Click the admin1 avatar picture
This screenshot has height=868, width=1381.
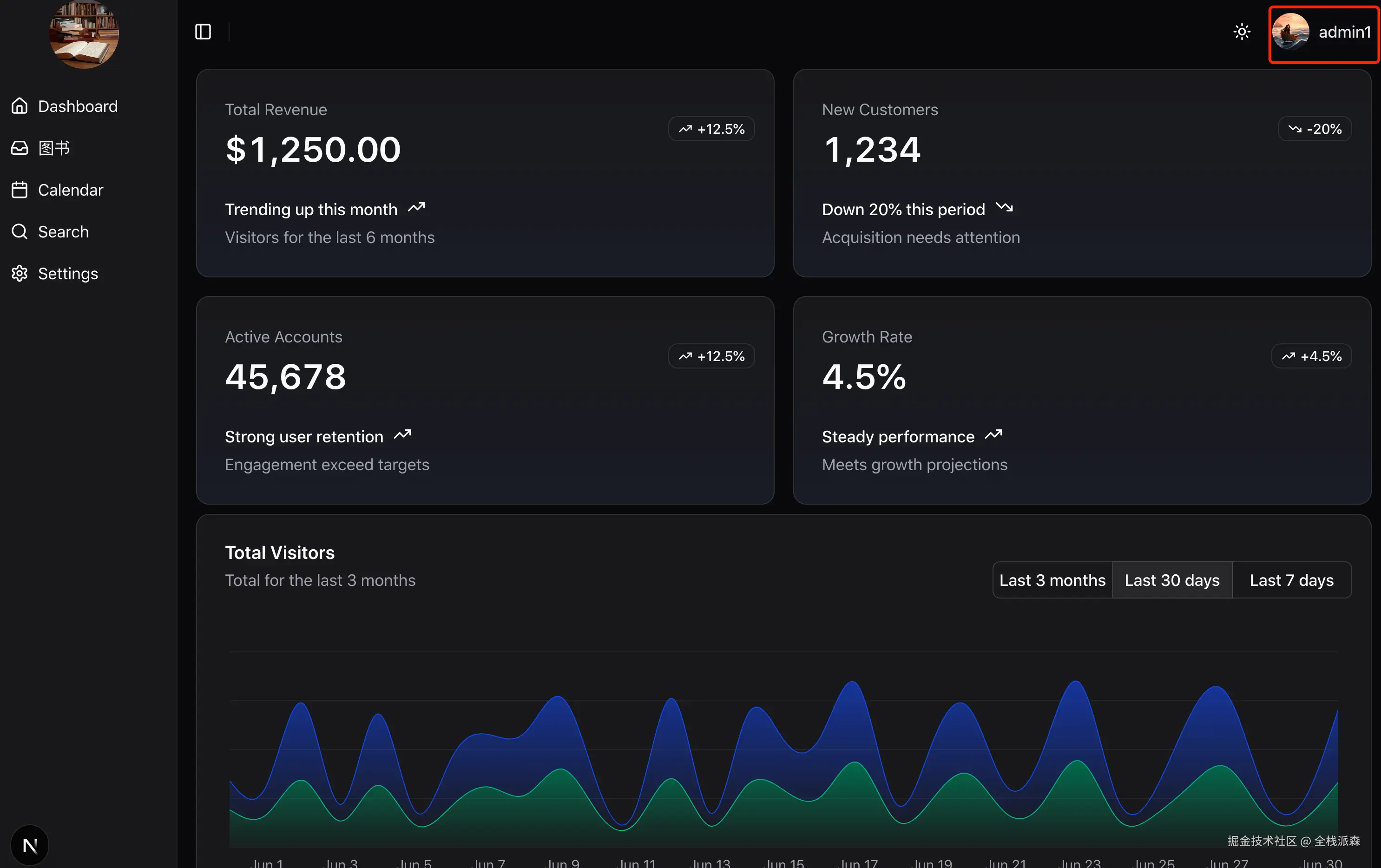[1290, 32]
